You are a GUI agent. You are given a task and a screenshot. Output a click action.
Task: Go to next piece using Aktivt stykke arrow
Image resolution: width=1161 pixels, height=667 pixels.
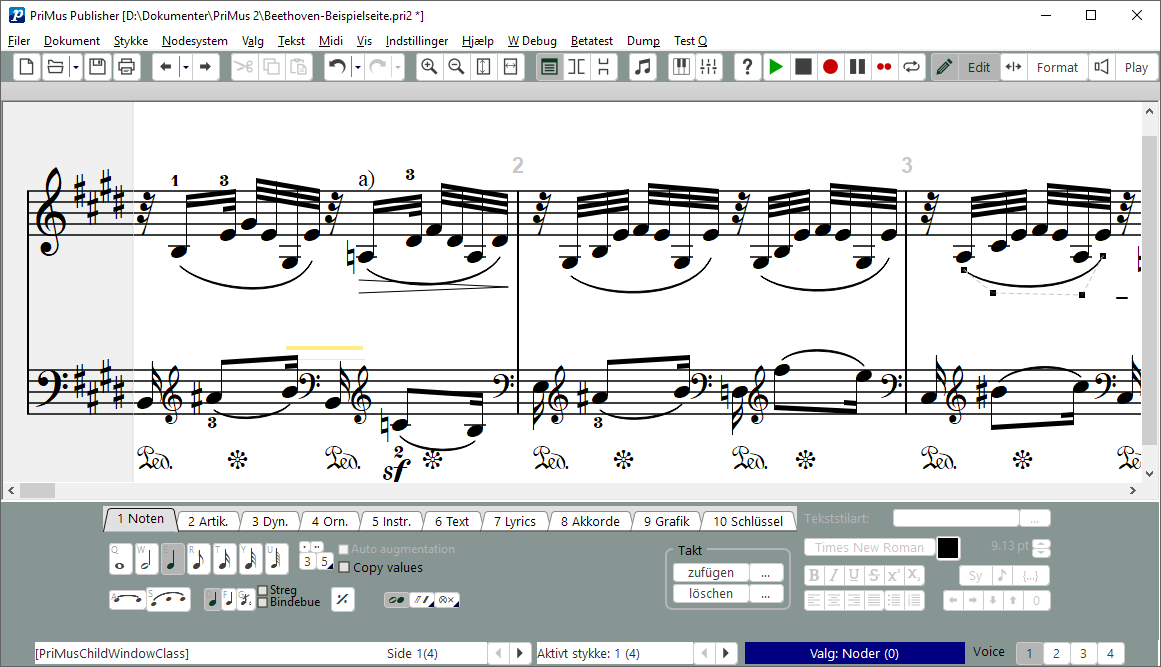(726, 654)
